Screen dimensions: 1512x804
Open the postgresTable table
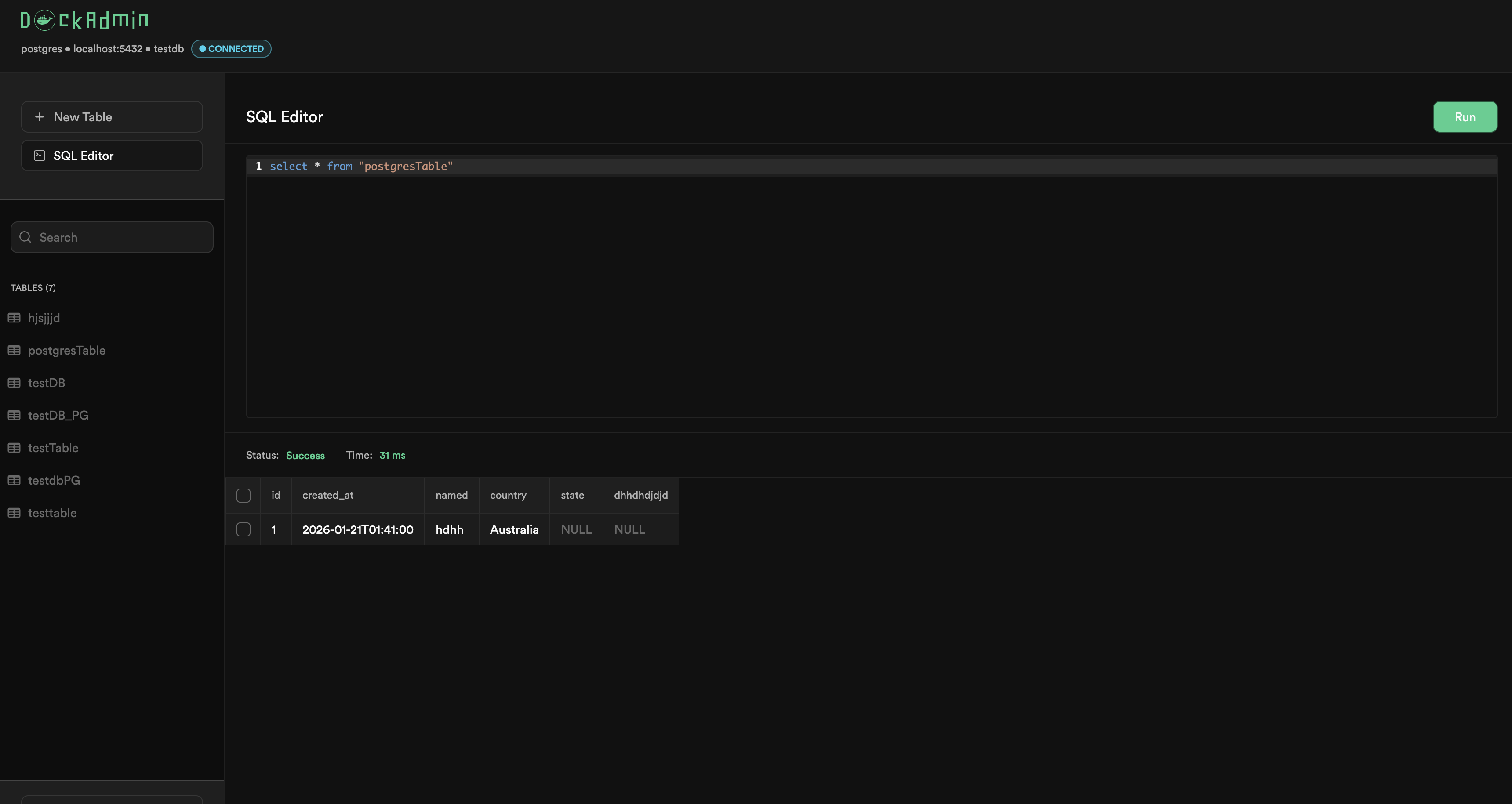pyautogui.click(x=67, y=350)
